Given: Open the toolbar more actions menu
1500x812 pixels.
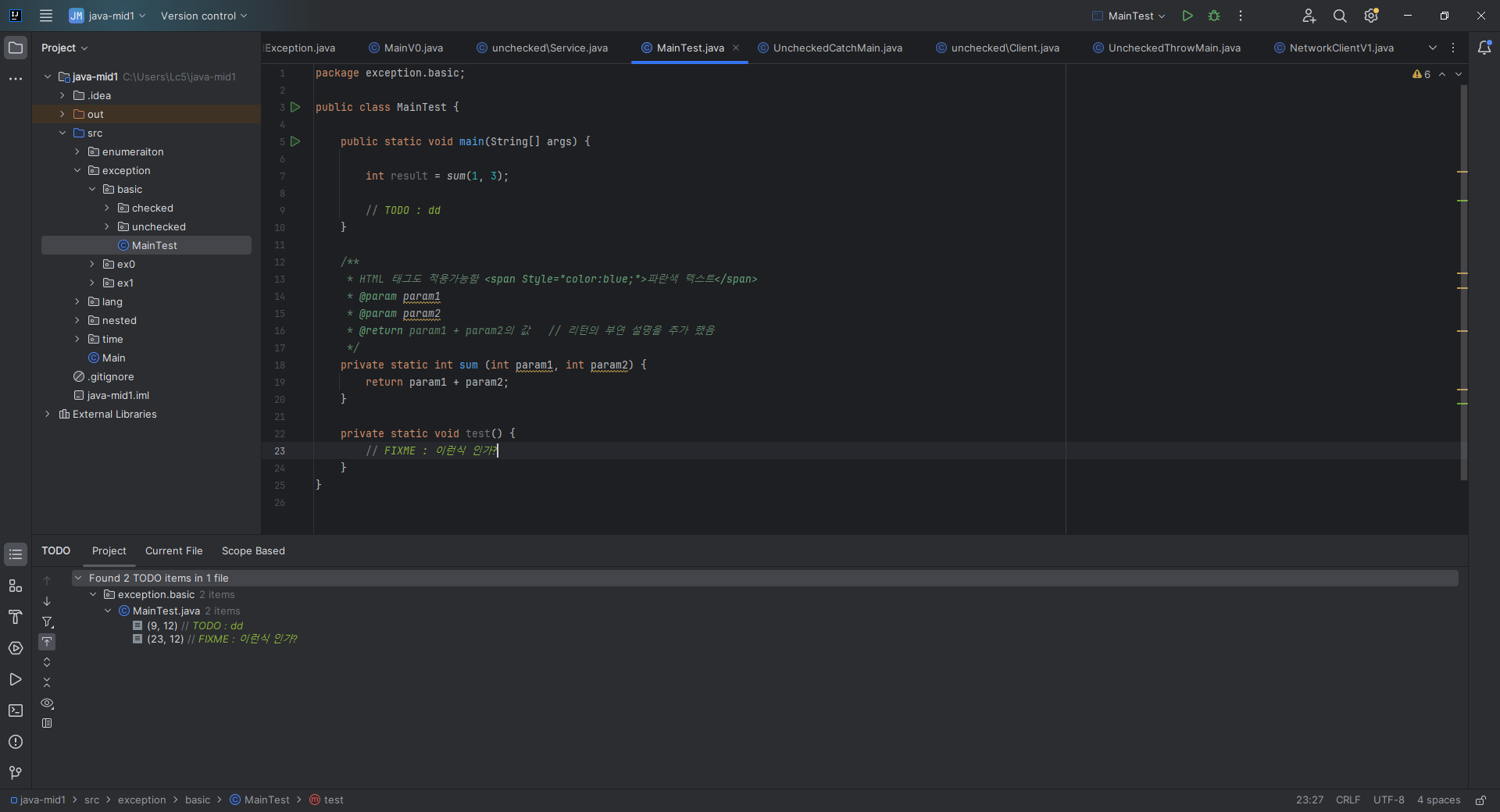Looking at the screenshot, I should 1241,16.
